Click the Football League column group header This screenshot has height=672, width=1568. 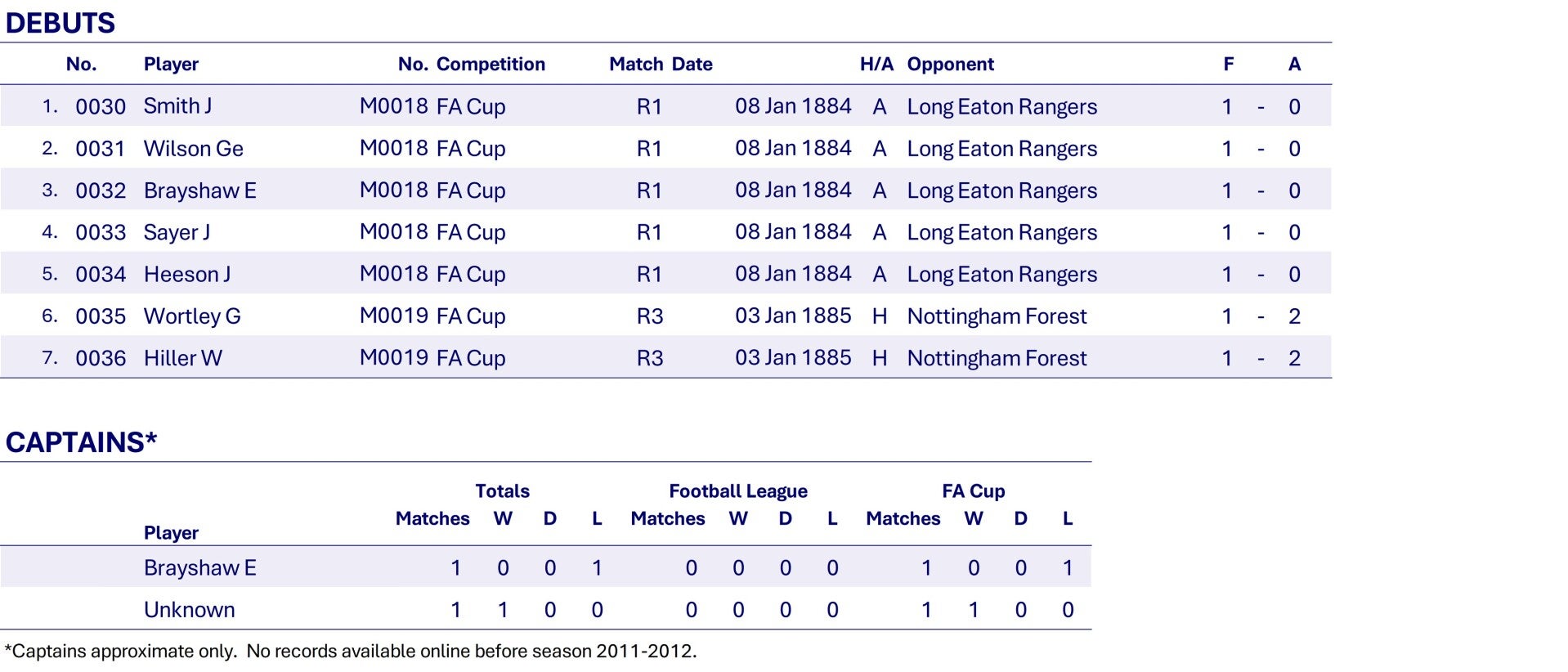(x=737, y=491)
